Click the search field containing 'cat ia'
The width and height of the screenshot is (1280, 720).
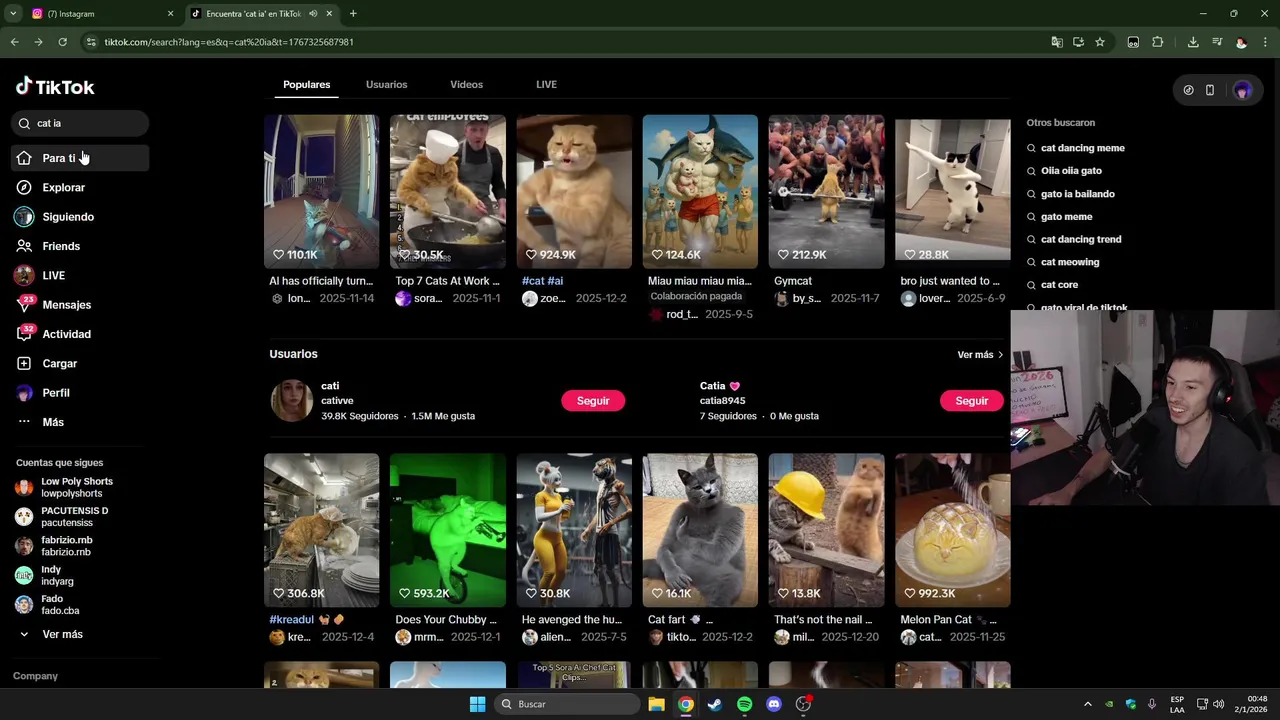(80, 123)
